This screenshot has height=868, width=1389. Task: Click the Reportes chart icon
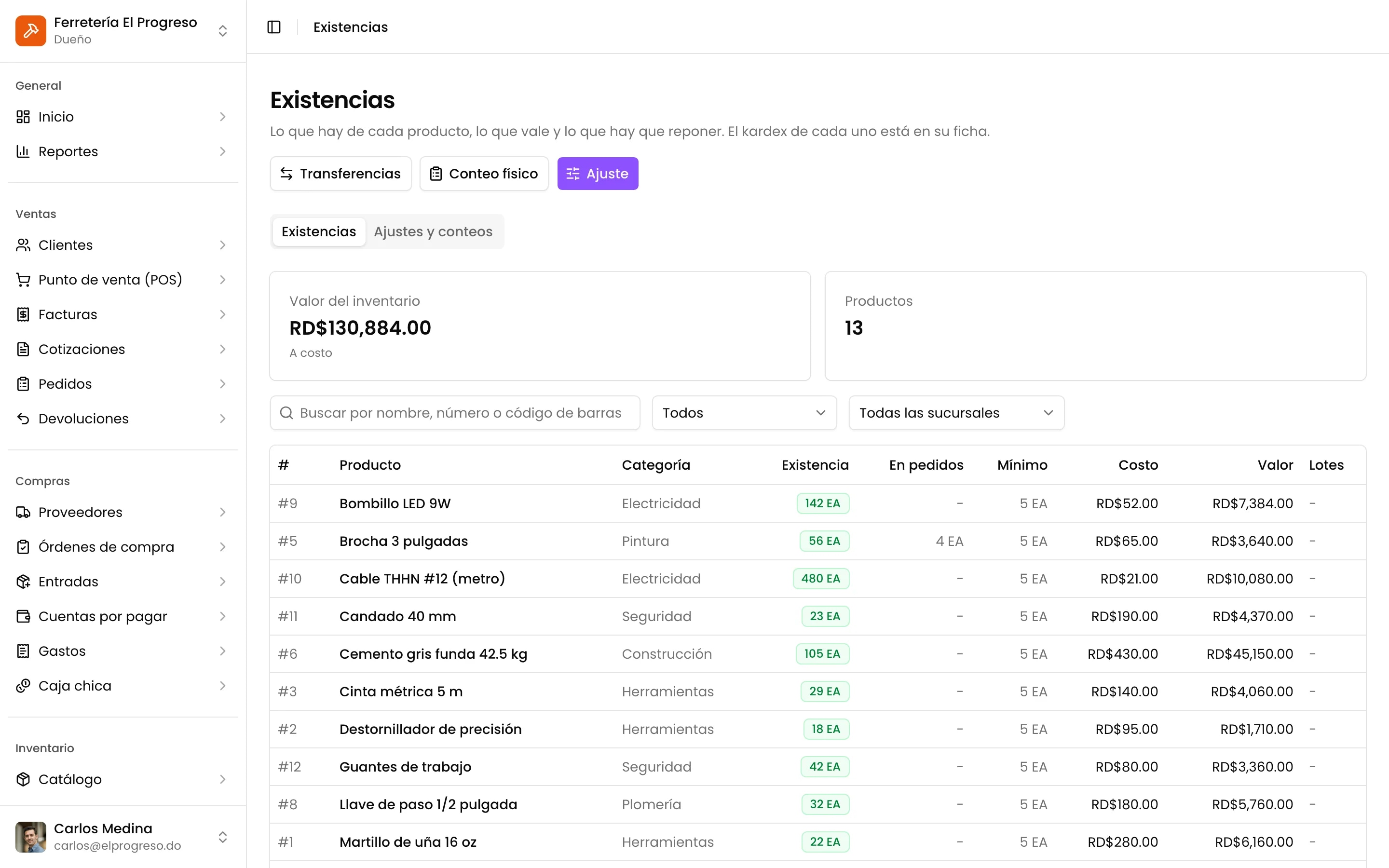point(23,151)
